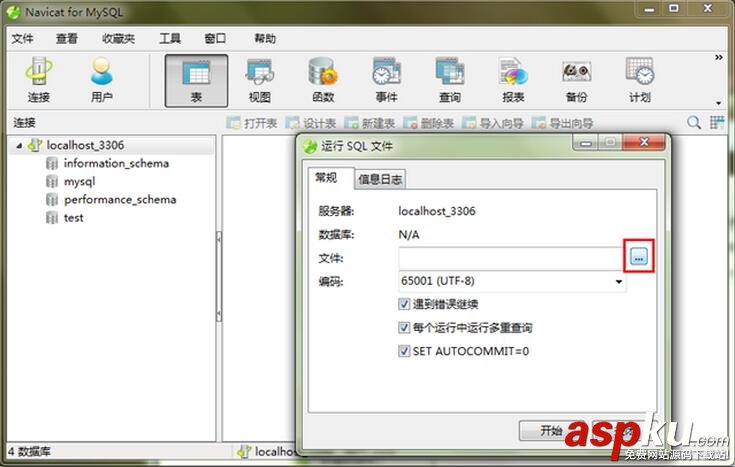This screenshot has width=735, height=467.
Task: Click the 打开表 open table button
Action: click(x=252, y=123)
